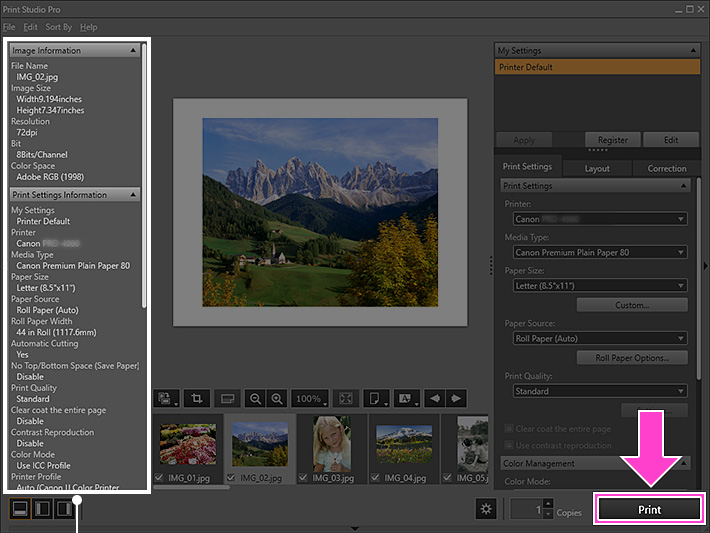Click the fit-to-window view icon
Screen dimensions: 710x533
click(344, 398)
